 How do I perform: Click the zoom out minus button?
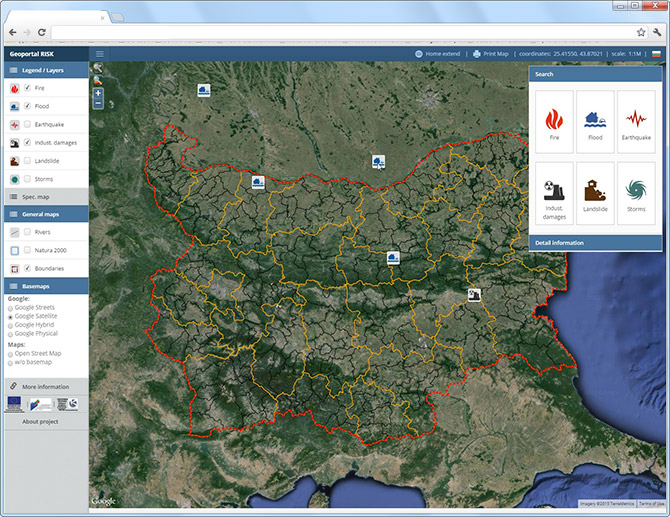[98, 103]
